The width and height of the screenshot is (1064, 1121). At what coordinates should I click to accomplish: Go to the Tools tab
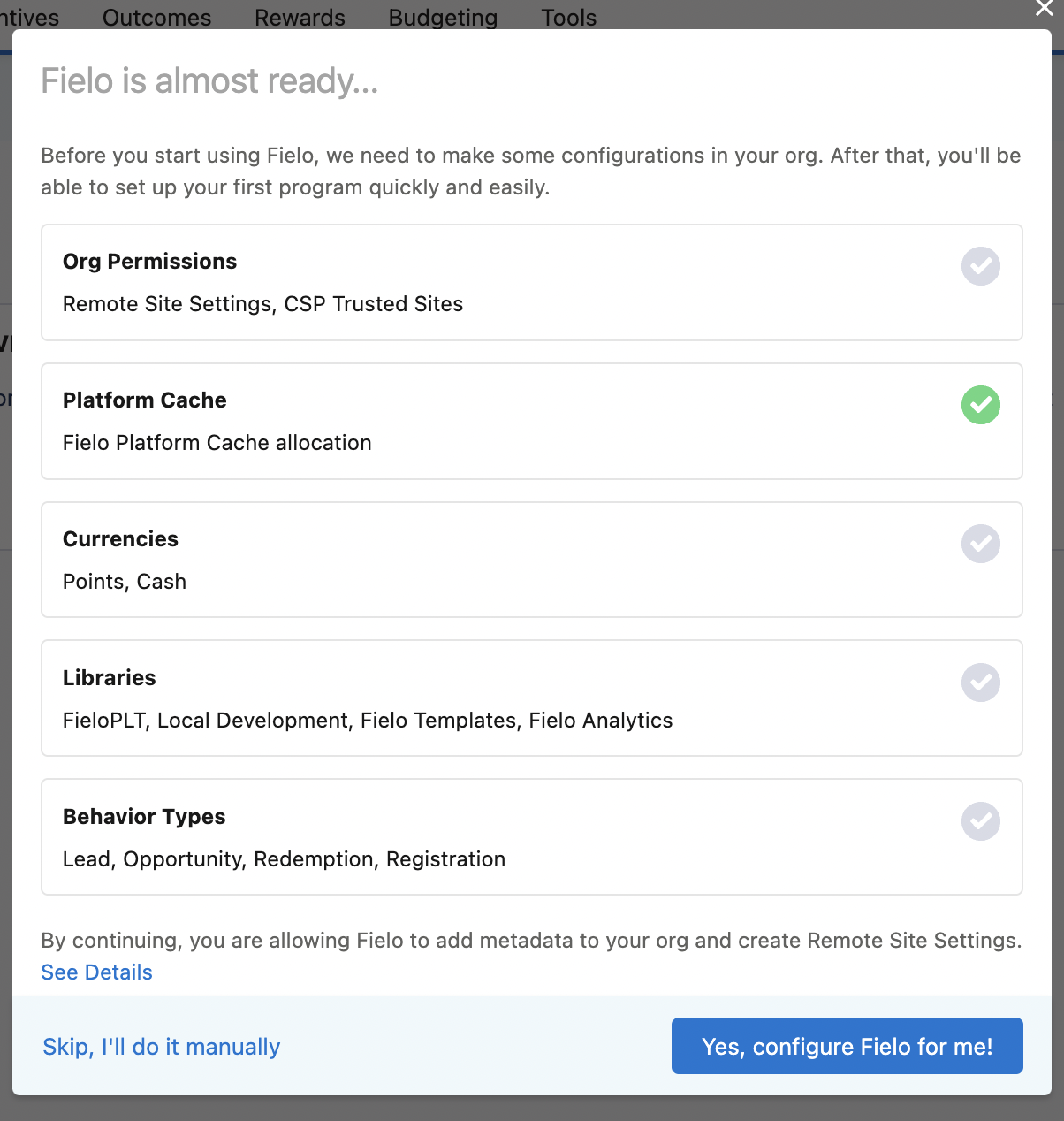[569, 18]
